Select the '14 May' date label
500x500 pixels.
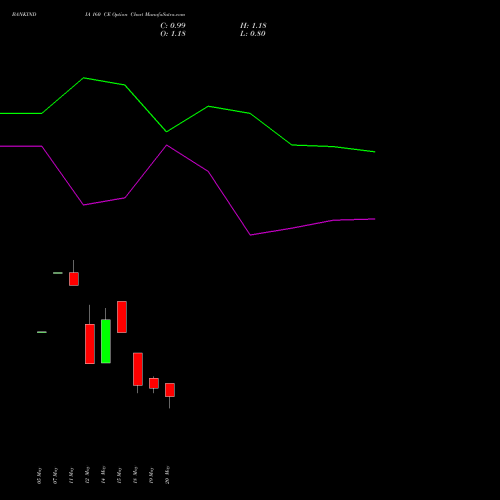[103, 476]
